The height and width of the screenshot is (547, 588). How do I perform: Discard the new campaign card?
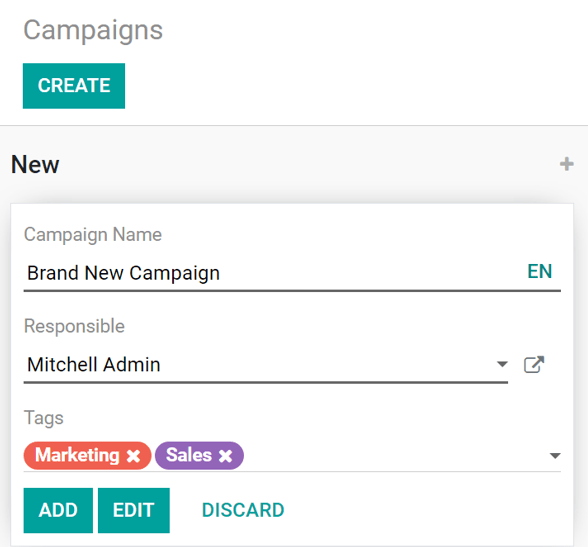(243, 510)
